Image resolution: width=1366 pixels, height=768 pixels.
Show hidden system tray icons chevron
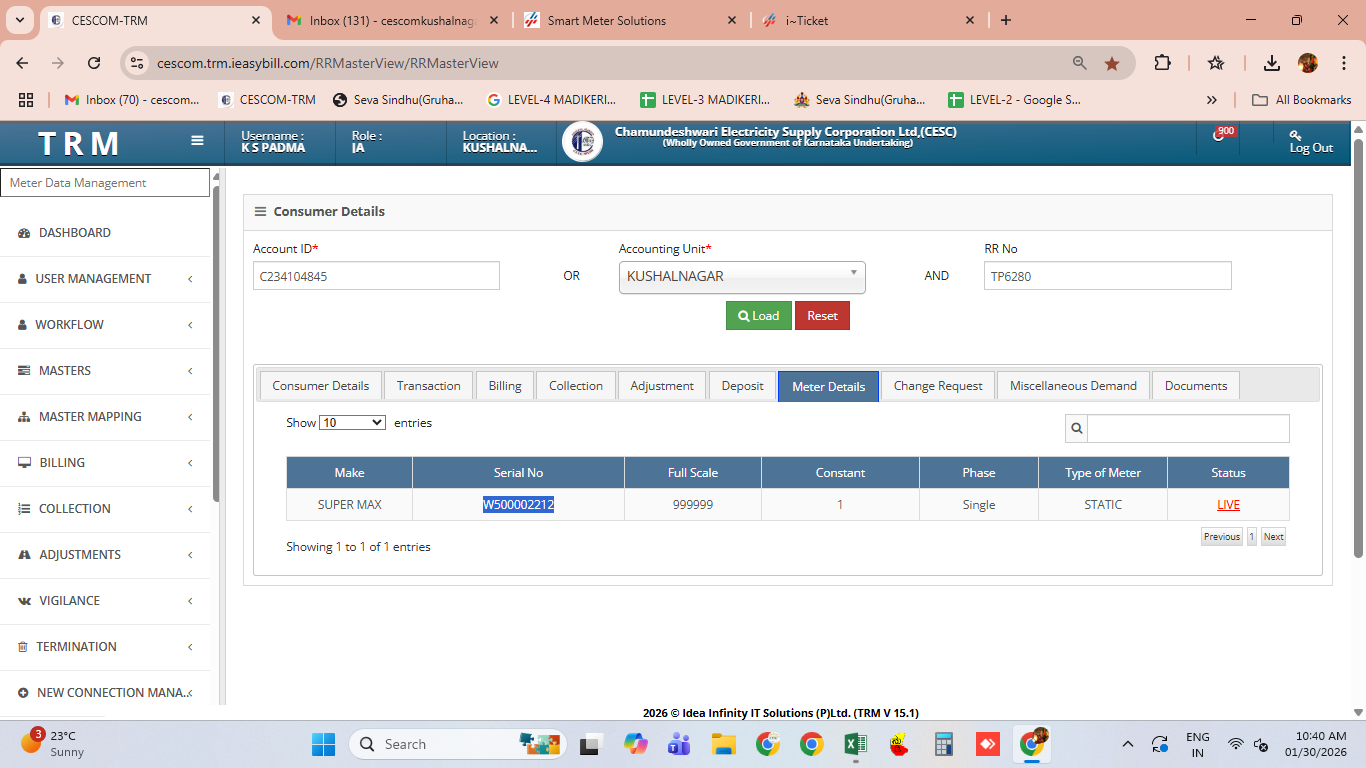pyautogui.click(x=1128, y=744)
